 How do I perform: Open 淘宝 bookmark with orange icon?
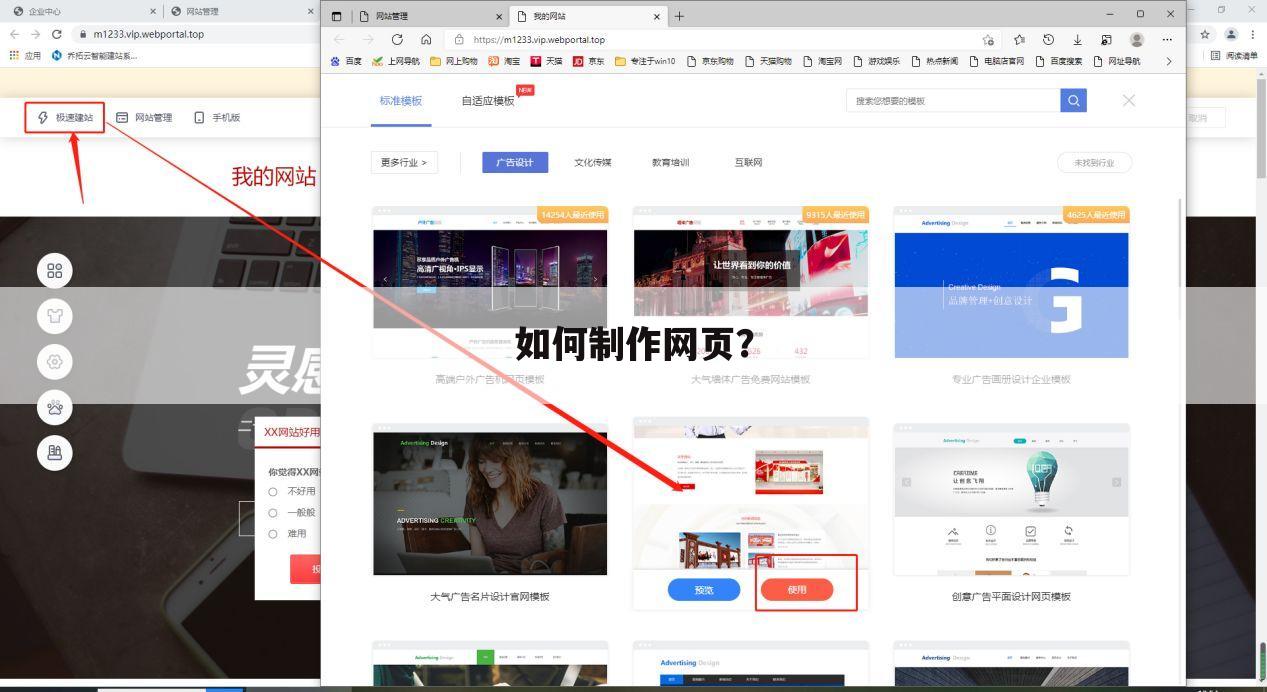pyautogui.click(x=504, y=61)
